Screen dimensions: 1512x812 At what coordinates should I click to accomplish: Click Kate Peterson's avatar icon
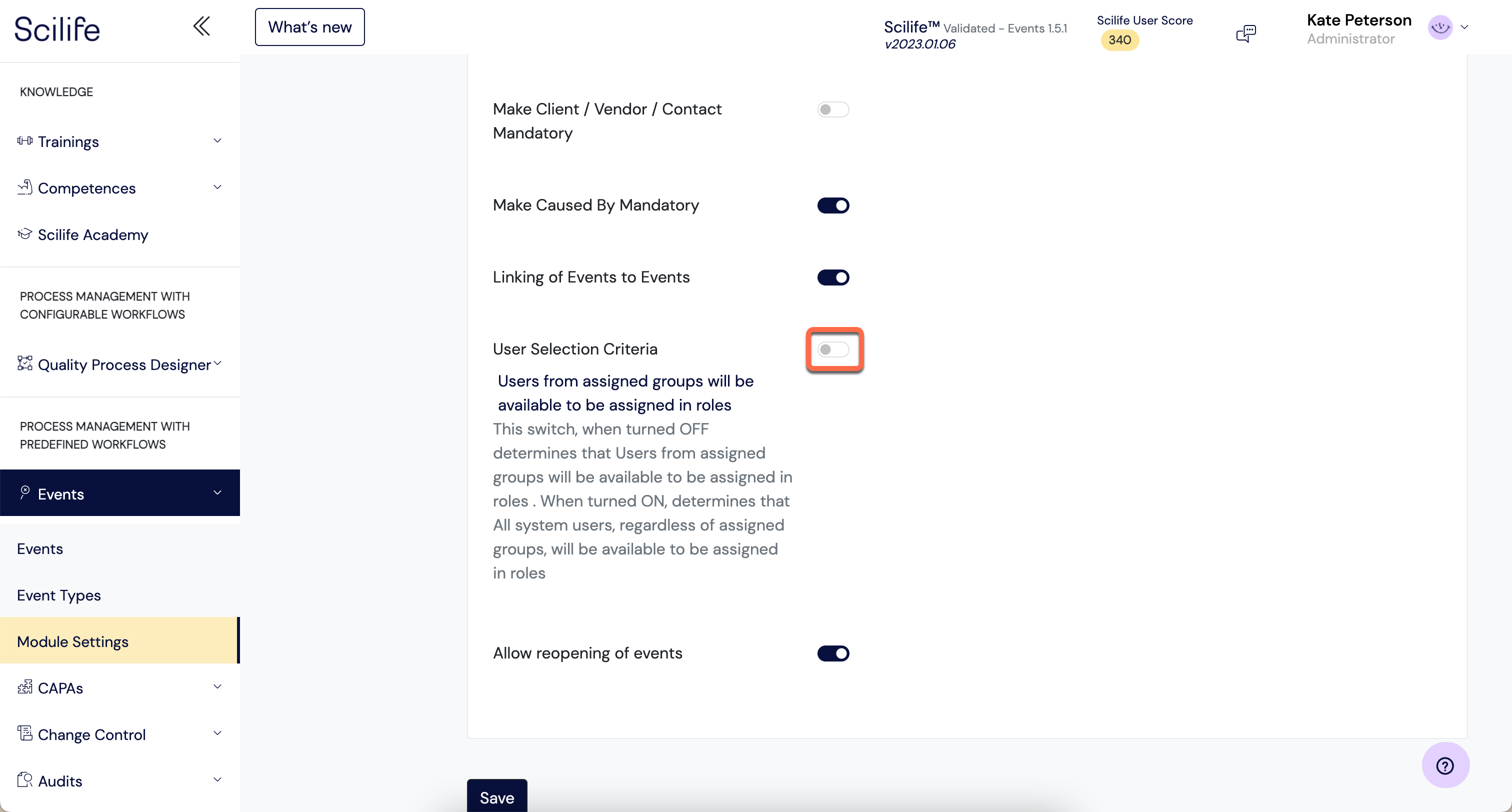pos(1440,27)
